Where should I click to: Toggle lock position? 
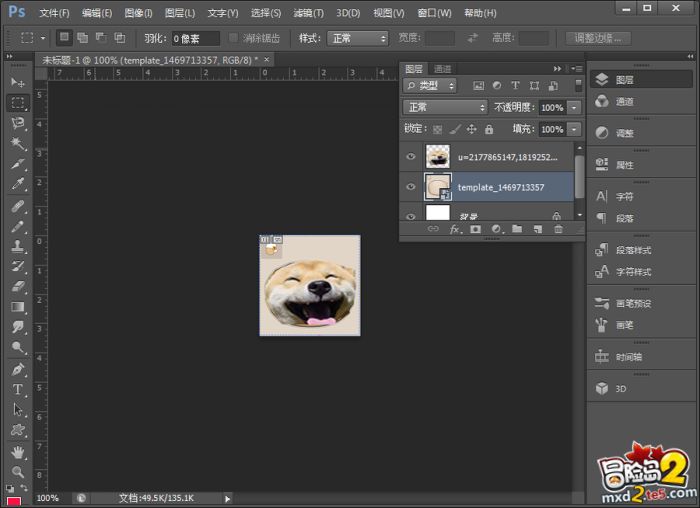471,129
